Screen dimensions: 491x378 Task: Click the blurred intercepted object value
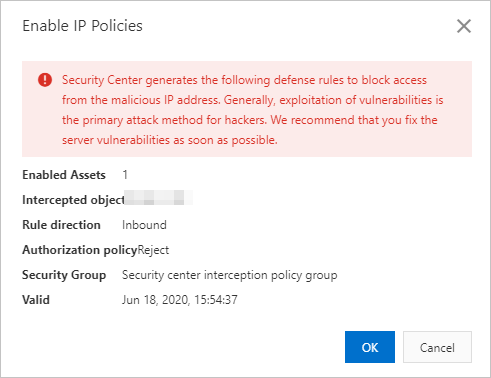[x=158, y=197]
